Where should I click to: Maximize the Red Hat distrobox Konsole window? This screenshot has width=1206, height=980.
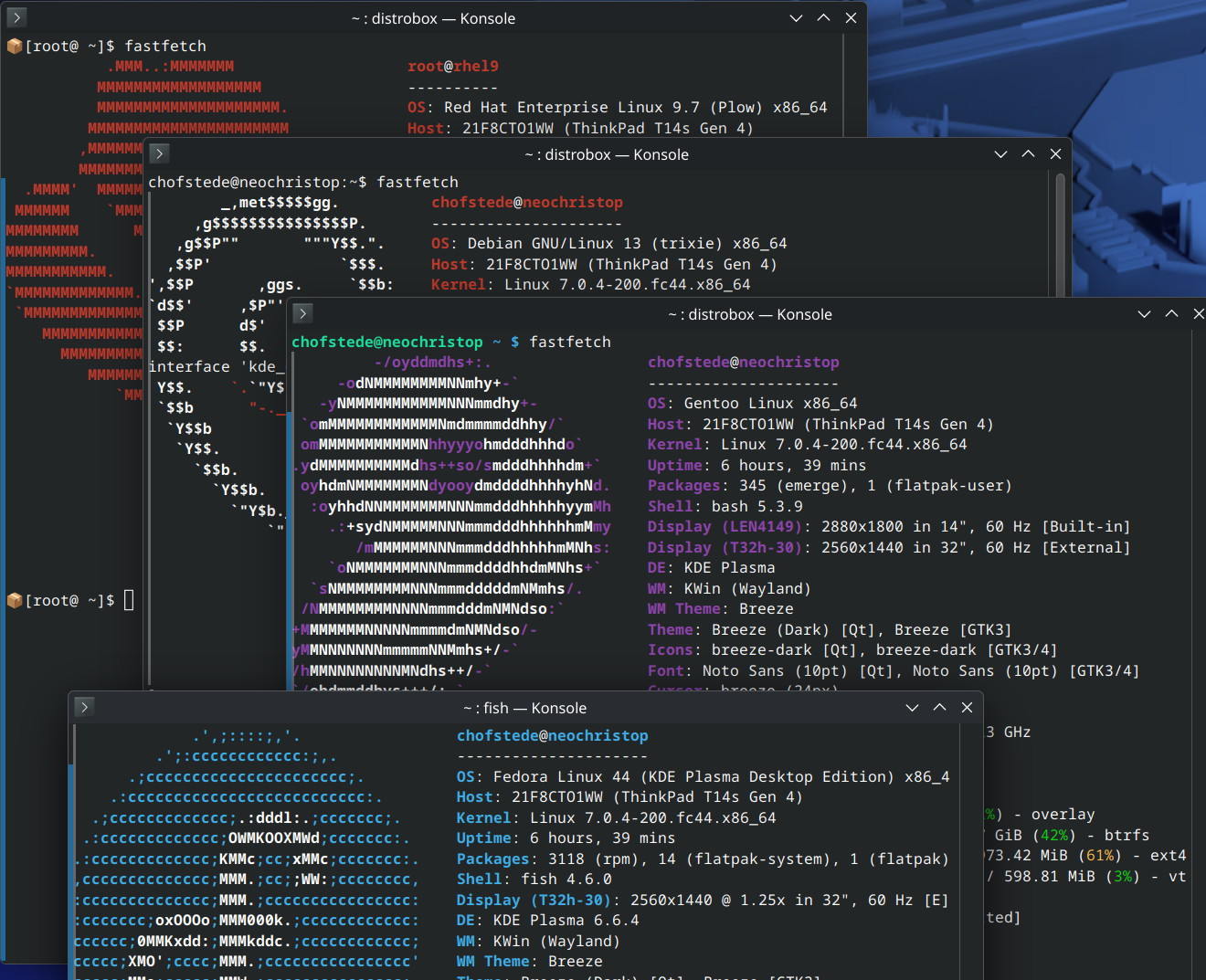tap(823, 18)
